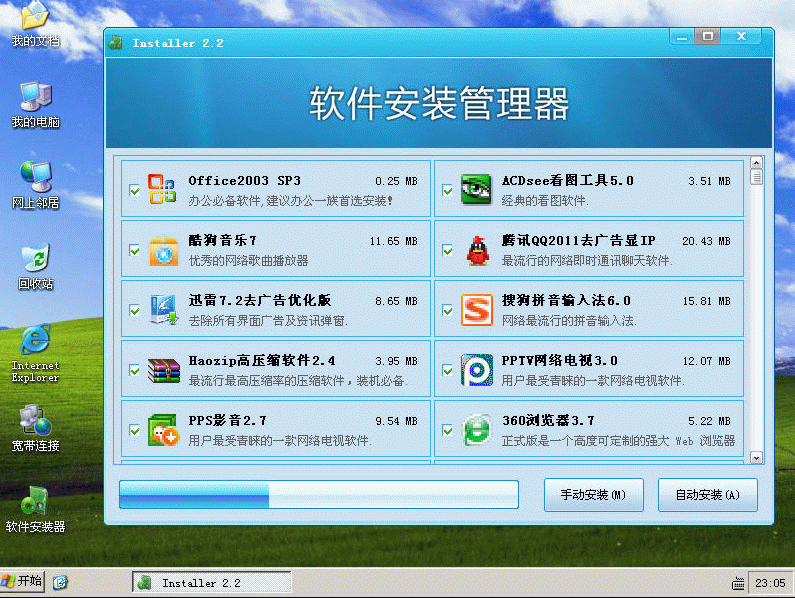
Task: Select Installer 2.2 in the taskbar
Action: pyautogui.click(x=211, y=582)
